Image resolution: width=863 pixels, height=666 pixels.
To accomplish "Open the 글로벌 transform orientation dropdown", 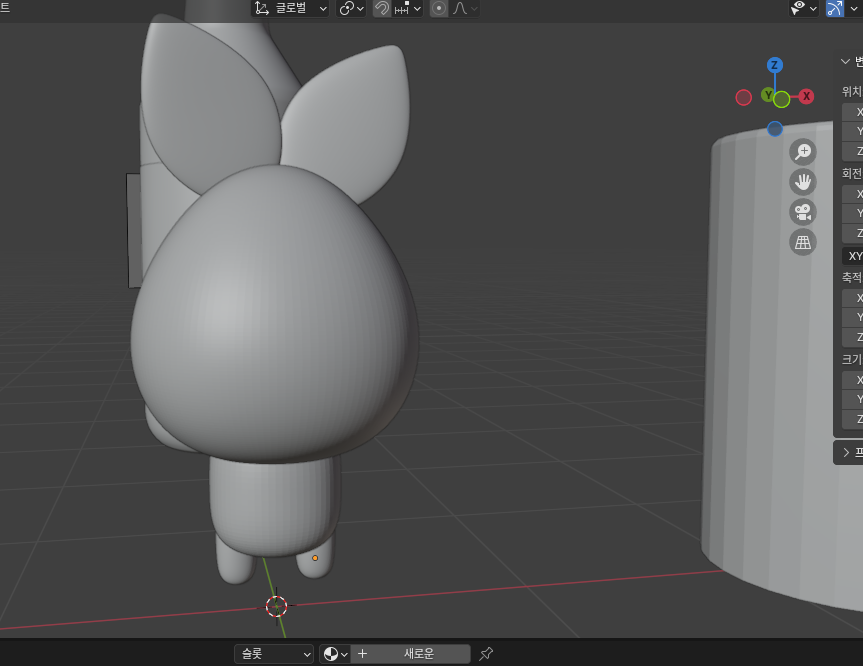I will [291, 8].
